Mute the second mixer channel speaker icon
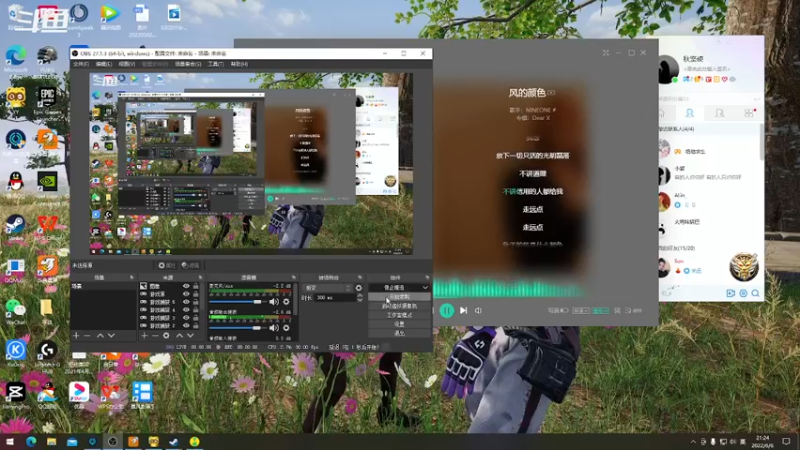This screenshot has width=800, height=450. pos(274,328)
